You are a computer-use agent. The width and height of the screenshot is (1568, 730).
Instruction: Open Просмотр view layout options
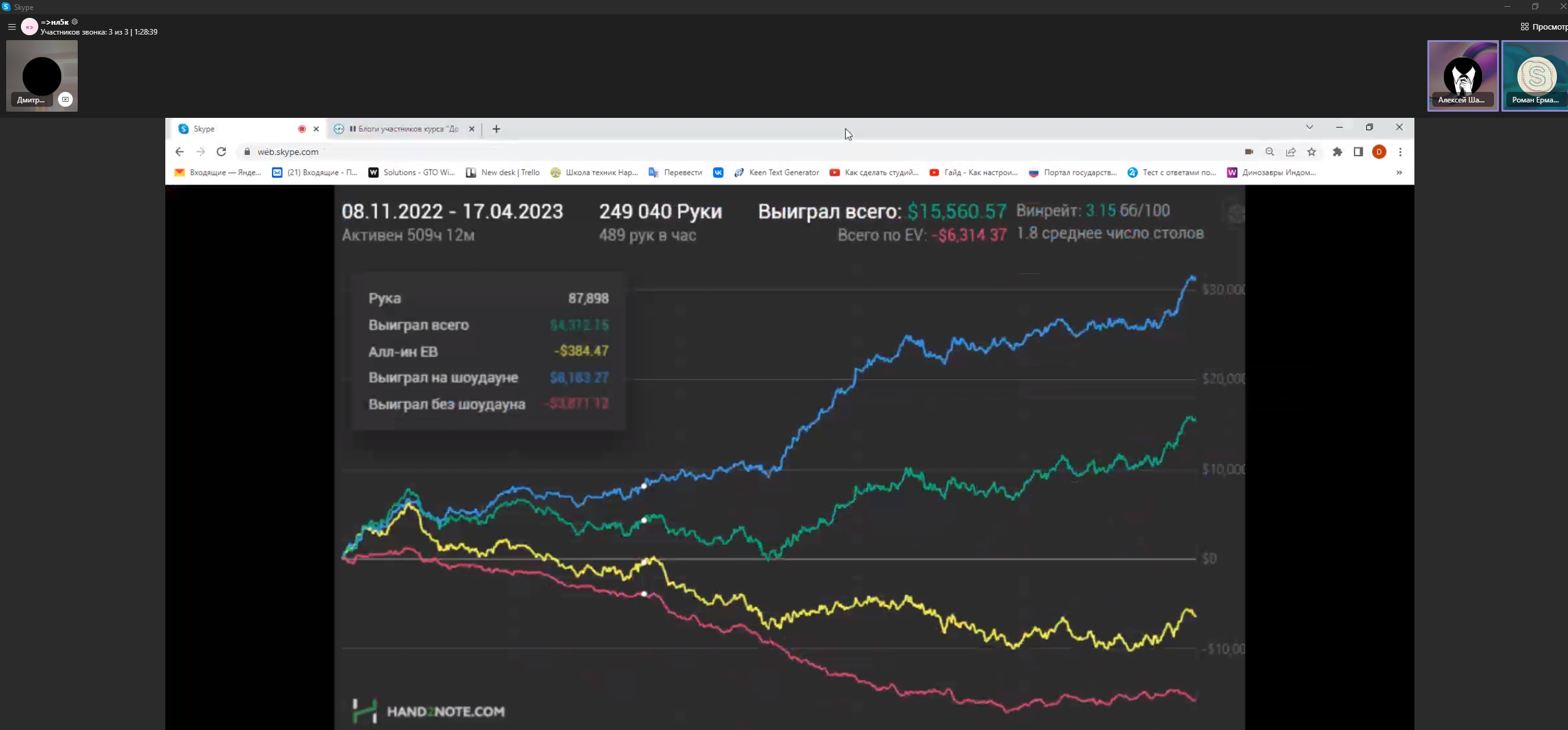(x=1543, y=27)
